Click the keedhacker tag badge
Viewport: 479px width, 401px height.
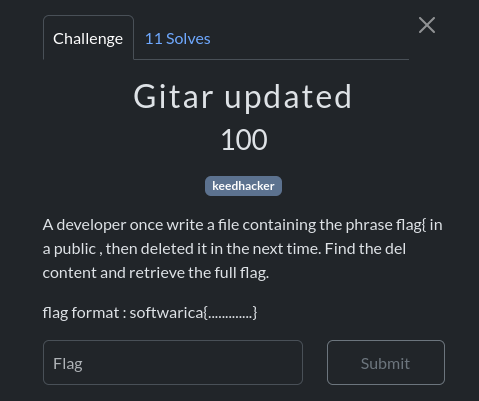click(x=243, y=186)
